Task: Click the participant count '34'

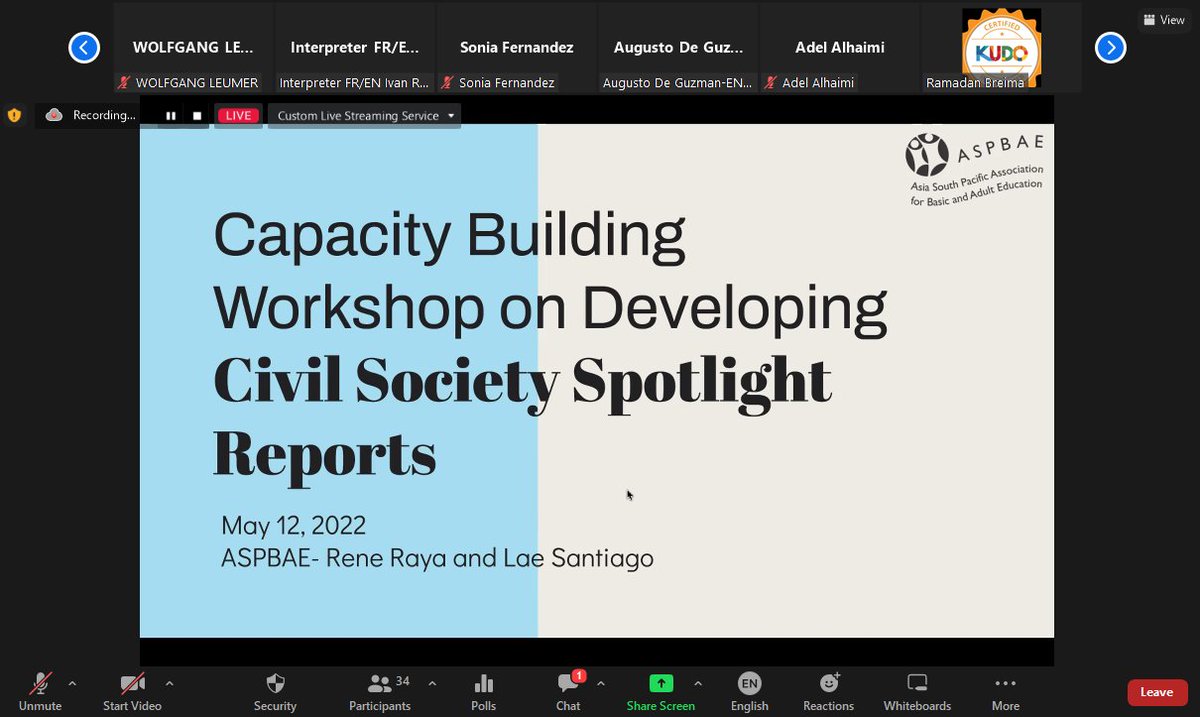Action: click(403, 681)
